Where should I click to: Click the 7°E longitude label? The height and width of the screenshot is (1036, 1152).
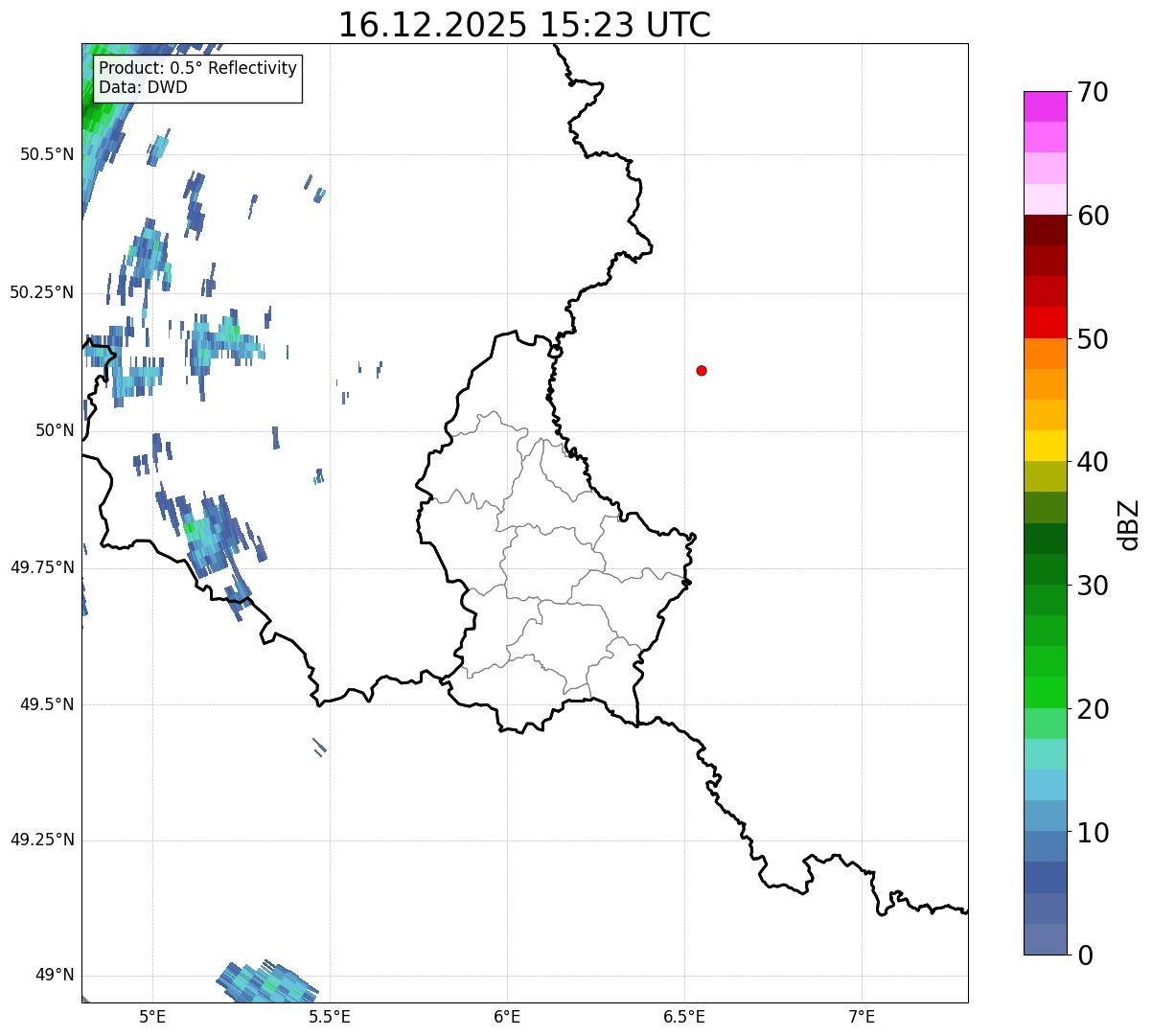862,1016
